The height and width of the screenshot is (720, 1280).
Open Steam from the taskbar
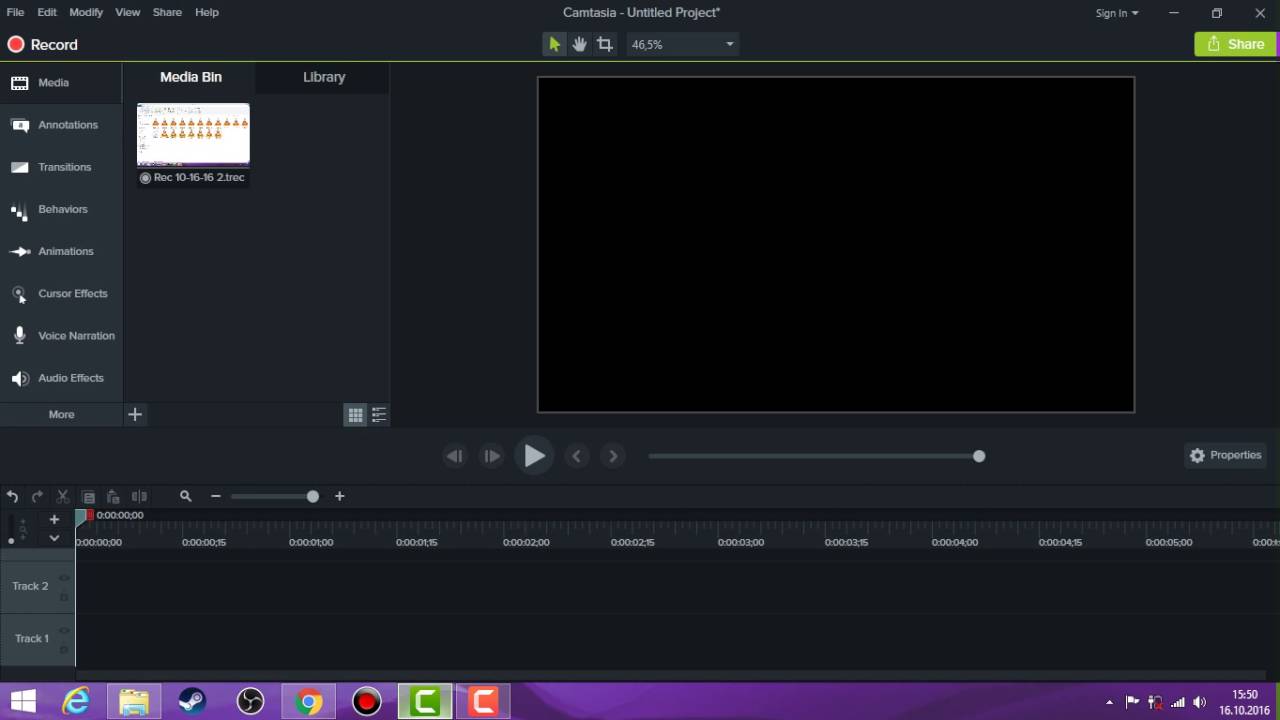tap(192, 702)
